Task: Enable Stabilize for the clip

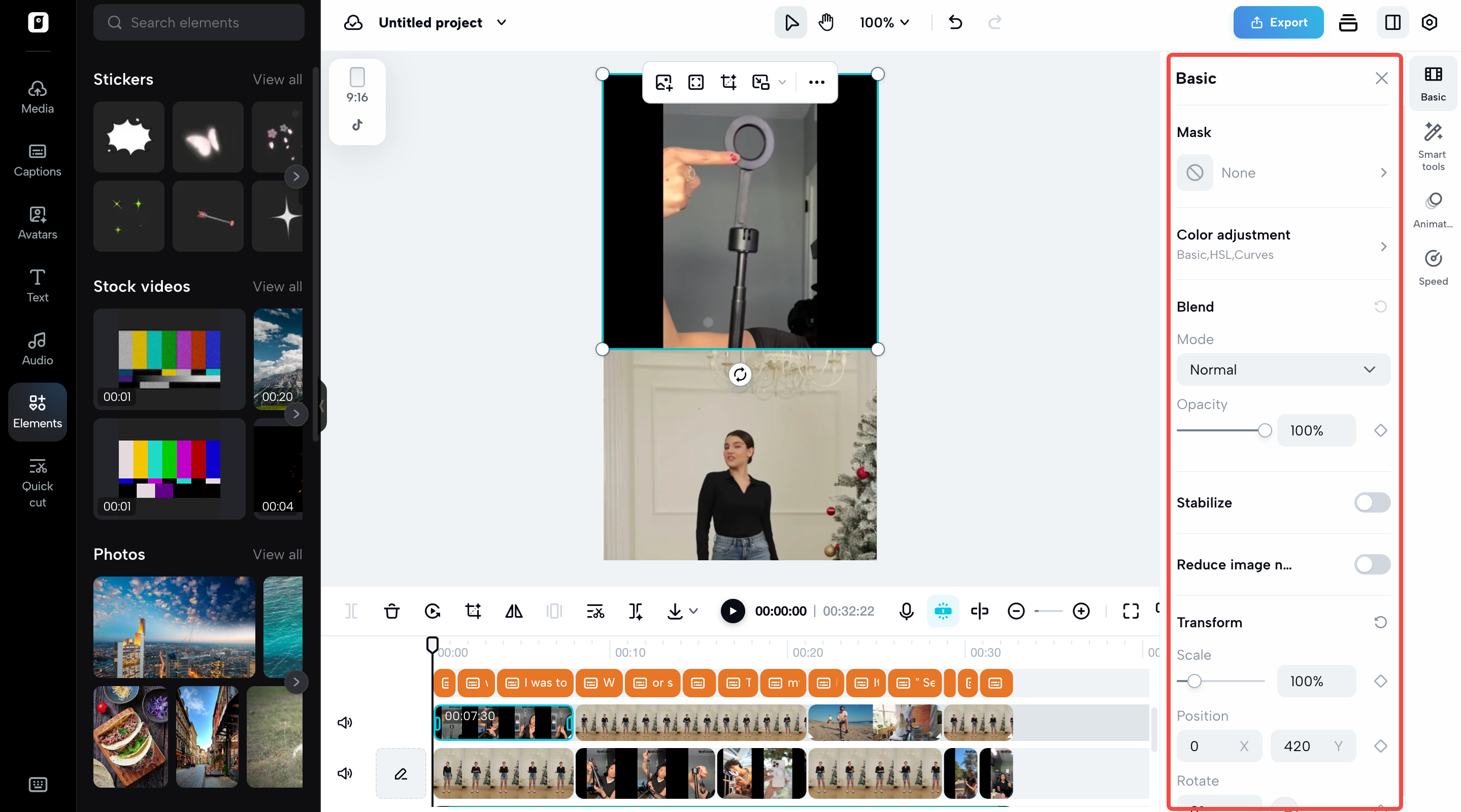Action: point(1372,502)
